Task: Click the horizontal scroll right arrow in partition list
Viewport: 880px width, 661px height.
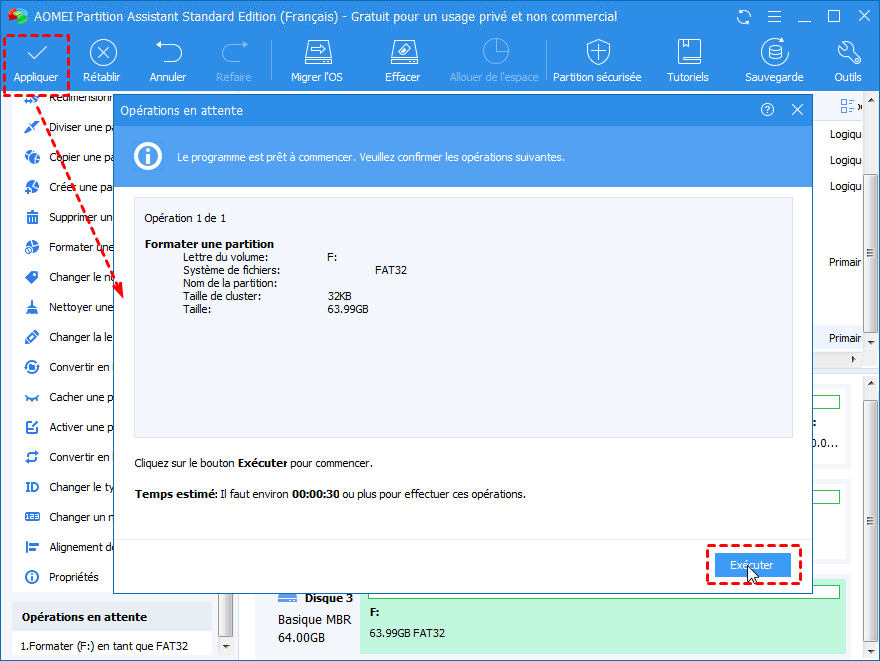Action: click(x=854, y=359)
